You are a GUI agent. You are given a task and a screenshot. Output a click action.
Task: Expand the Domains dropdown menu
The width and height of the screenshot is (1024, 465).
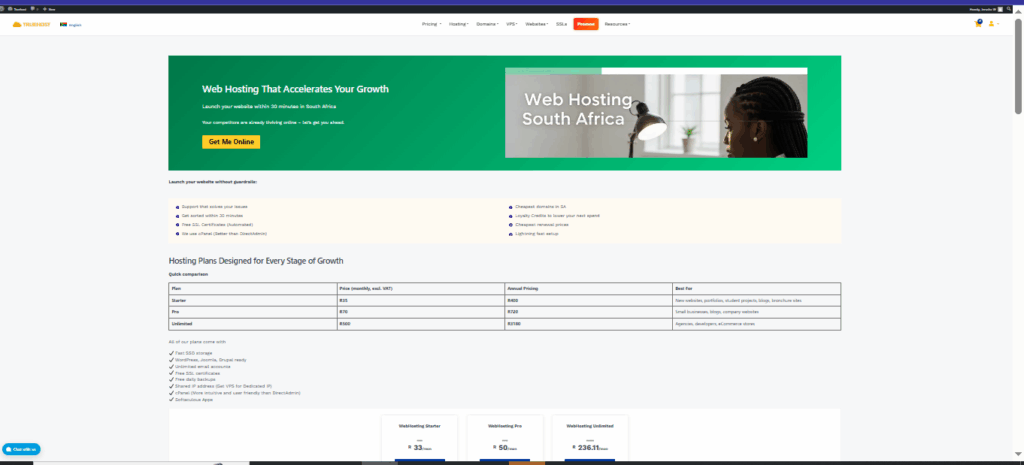click(488, 23)
